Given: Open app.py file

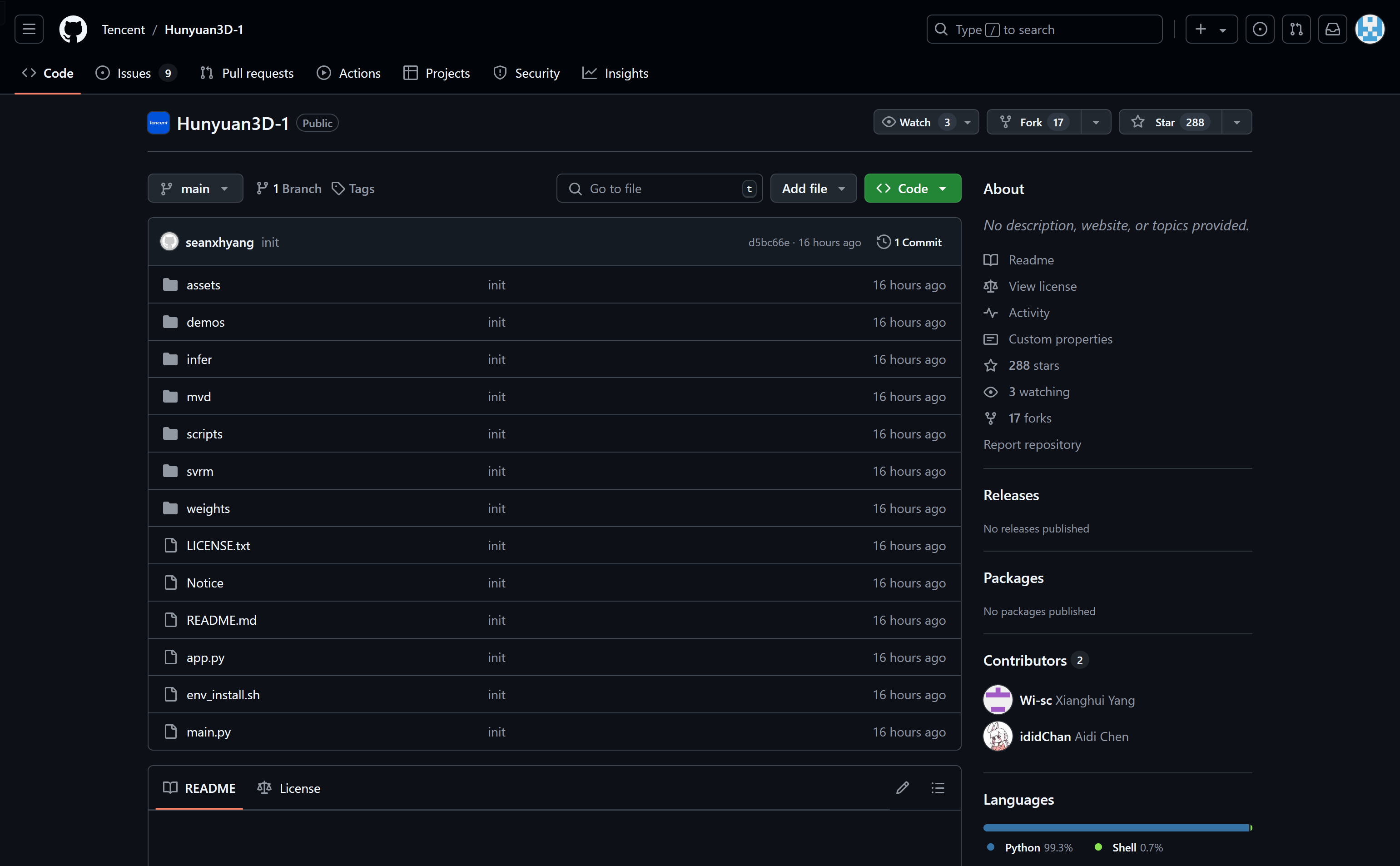Looking at the screenshot, I should [x=206, y=657].
